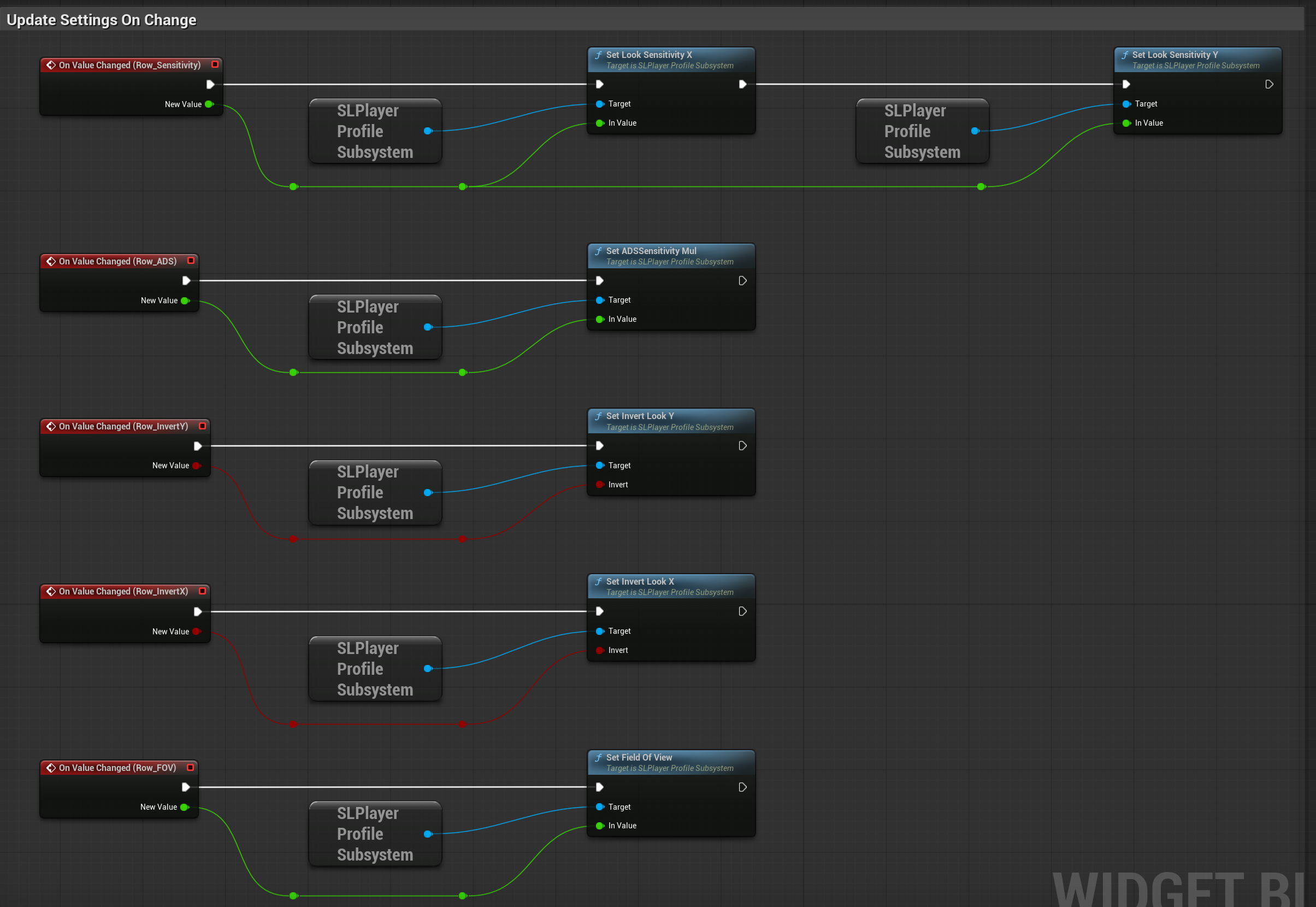
Task: Click Invert boolean pin on Set Invert Look Y
Action: (x=599, y=485)
